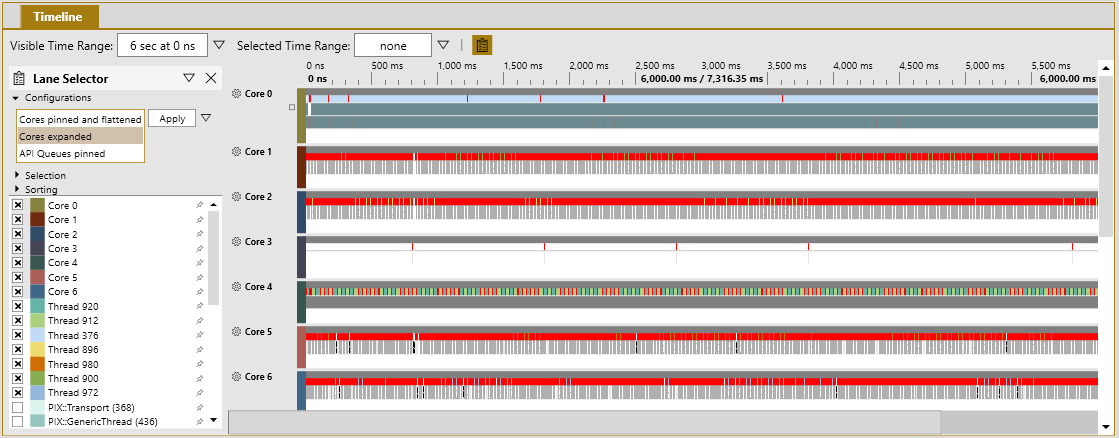Pin the Thread 980 lane

click(200, 364)
